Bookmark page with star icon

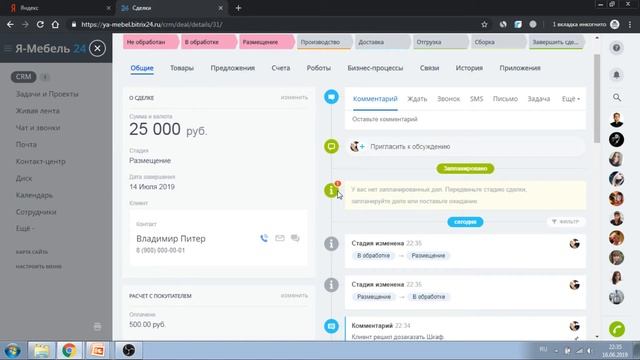[x=484, y=24]
